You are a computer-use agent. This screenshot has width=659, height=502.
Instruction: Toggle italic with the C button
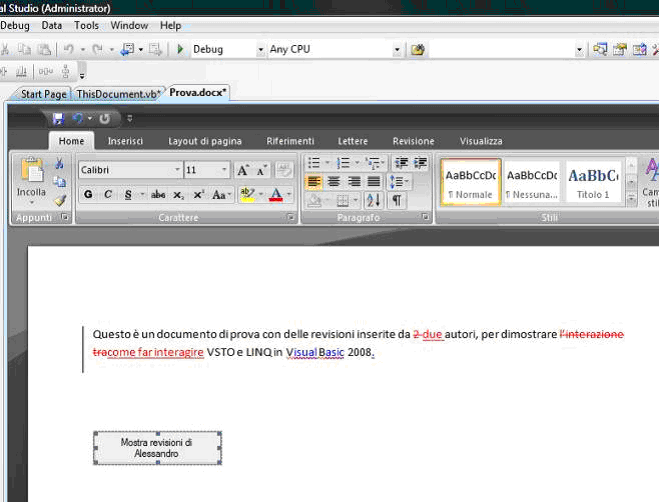pos(108,194)
